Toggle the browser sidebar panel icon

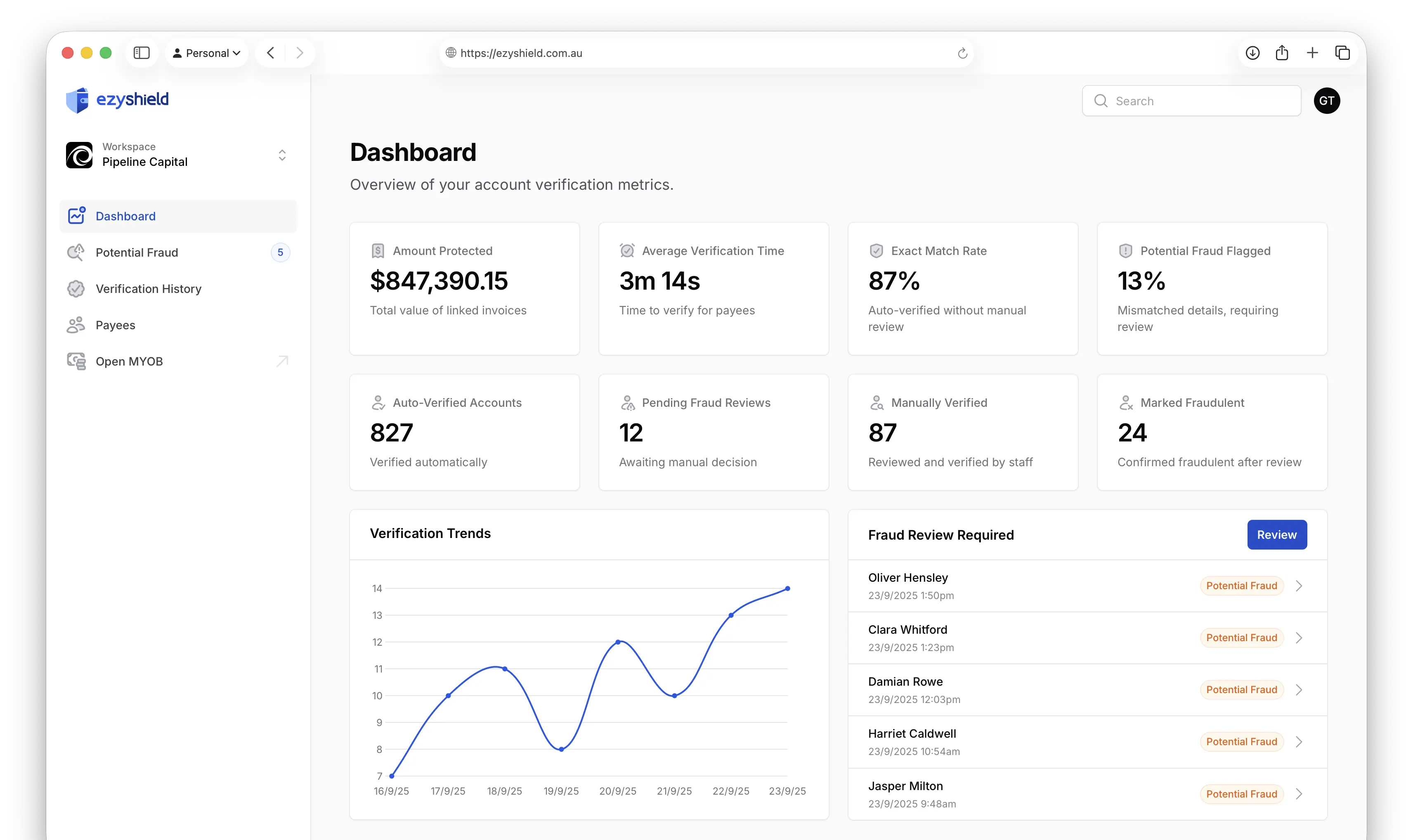(x=142, y=53)
